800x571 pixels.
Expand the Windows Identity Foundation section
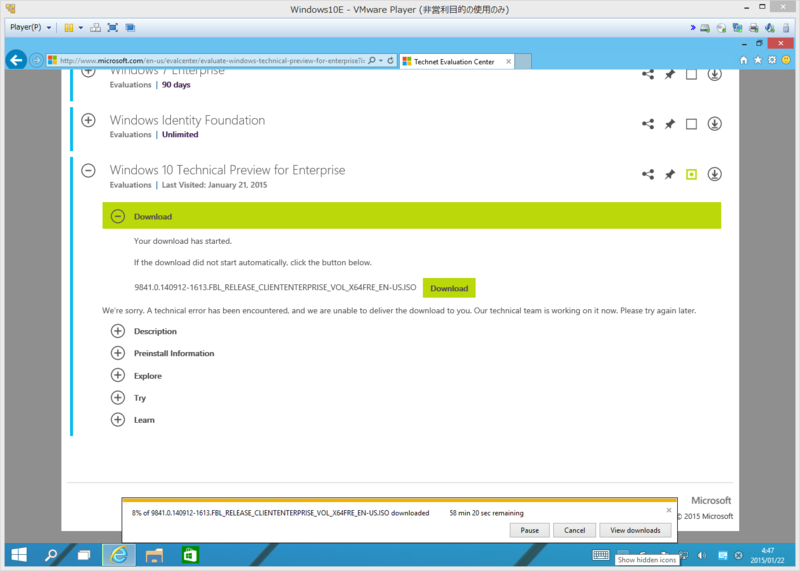[88, 120]
